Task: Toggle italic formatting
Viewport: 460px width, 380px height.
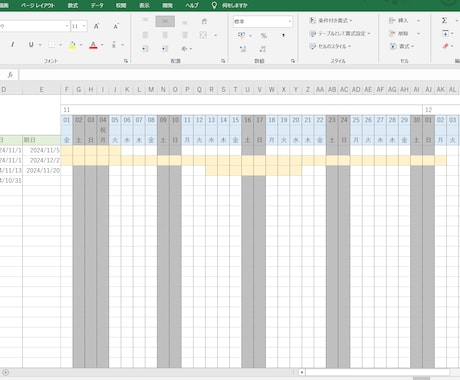Action: tap(12, 44)
